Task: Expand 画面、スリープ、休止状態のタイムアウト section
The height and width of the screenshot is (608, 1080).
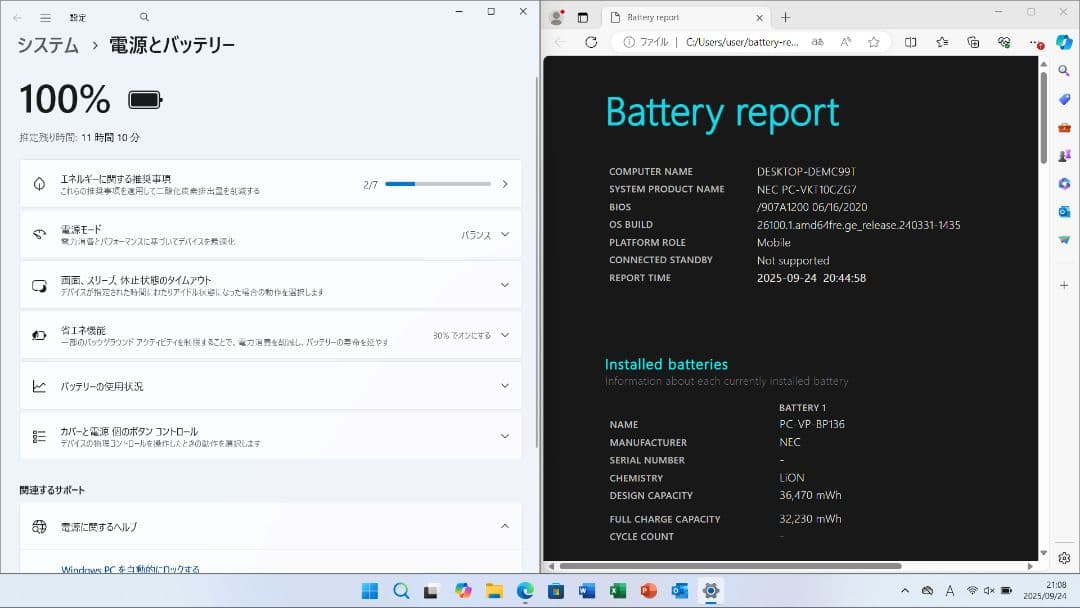Action: click(505, 284)
